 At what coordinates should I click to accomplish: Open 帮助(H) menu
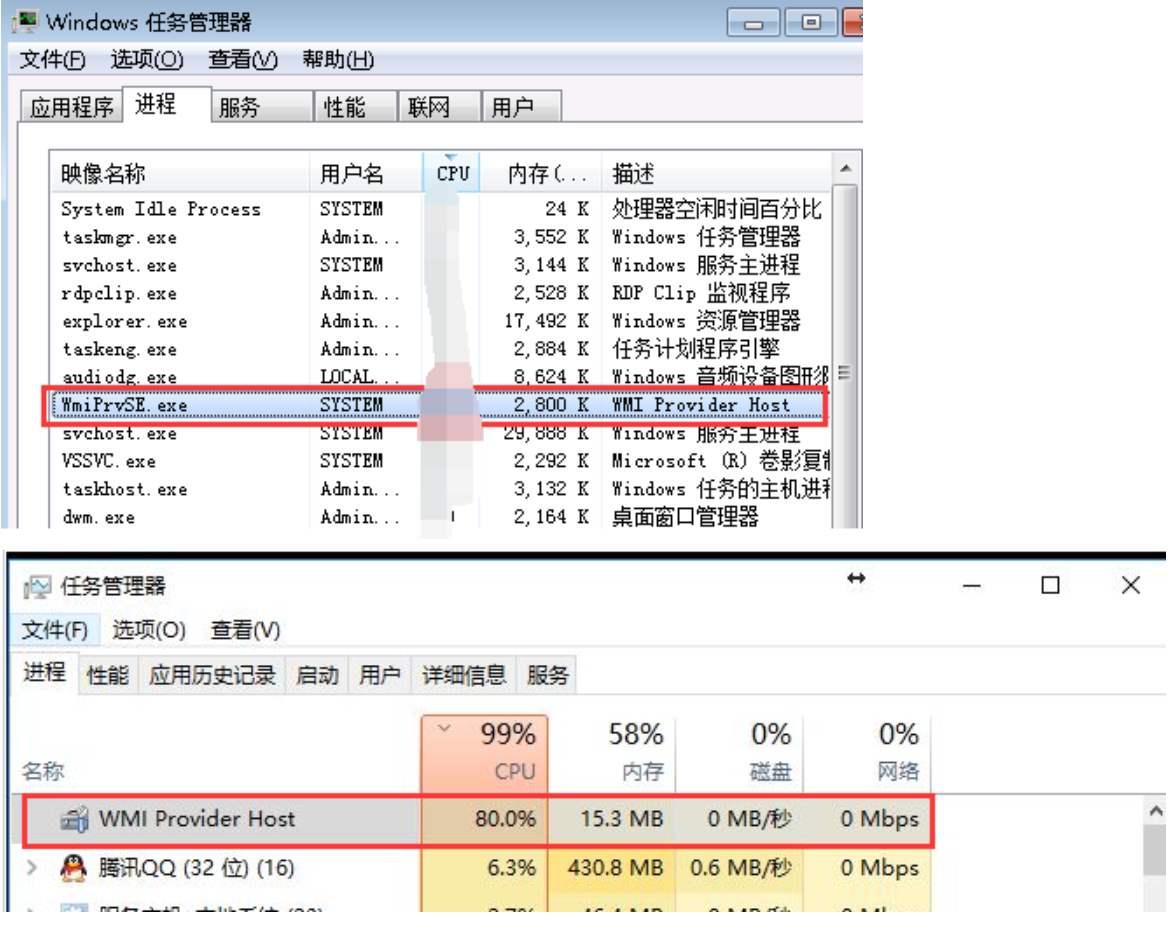click(338, 59)
